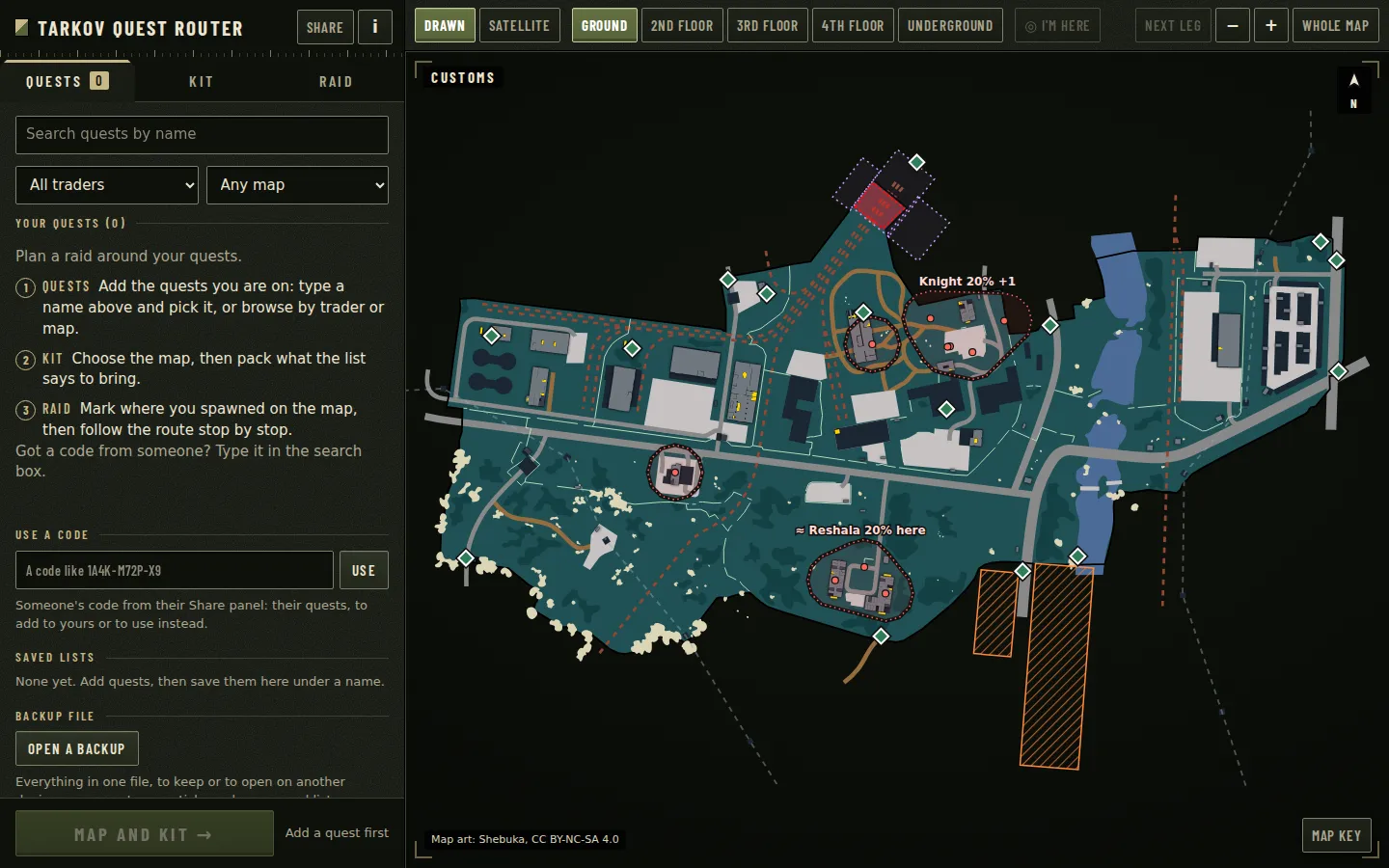This screenshot has height=868, width=1389.
Task: Click the north compass arrow indicator
Action: (1353, 90)
